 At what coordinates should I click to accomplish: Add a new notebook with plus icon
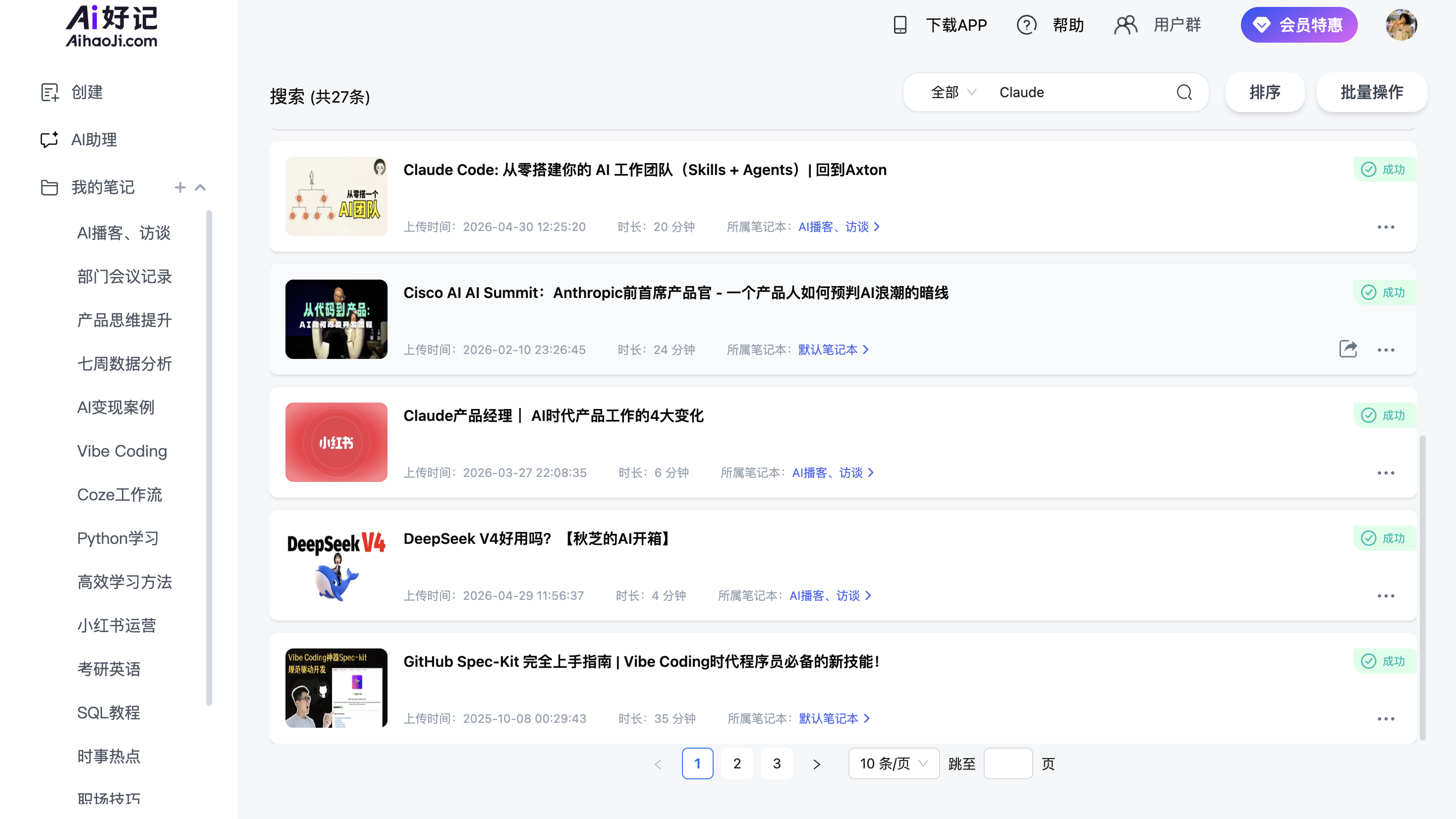pos(180,187)
